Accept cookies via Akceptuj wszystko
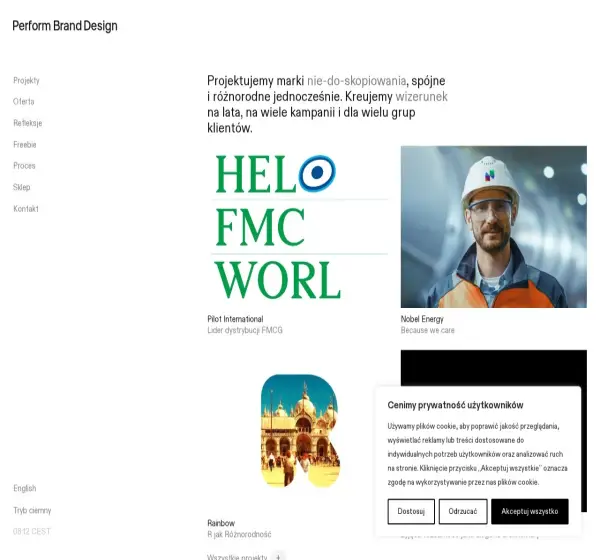The image size is (600, 560). pyautogui.click(x=530, y=511)
